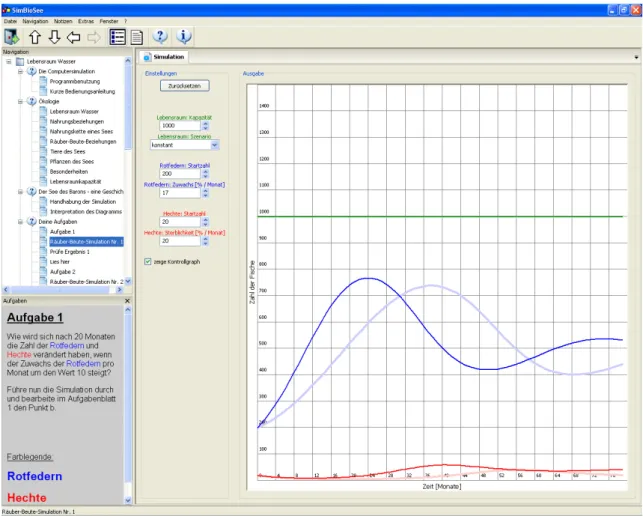Open Handhabung der Simulation page

point(83,201)
